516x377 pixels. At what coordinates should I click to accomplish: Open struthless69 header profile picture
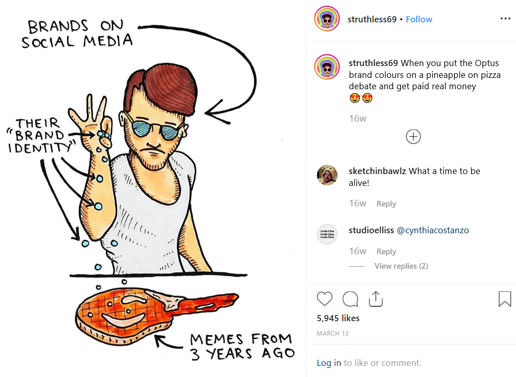[x=327, y=19]
